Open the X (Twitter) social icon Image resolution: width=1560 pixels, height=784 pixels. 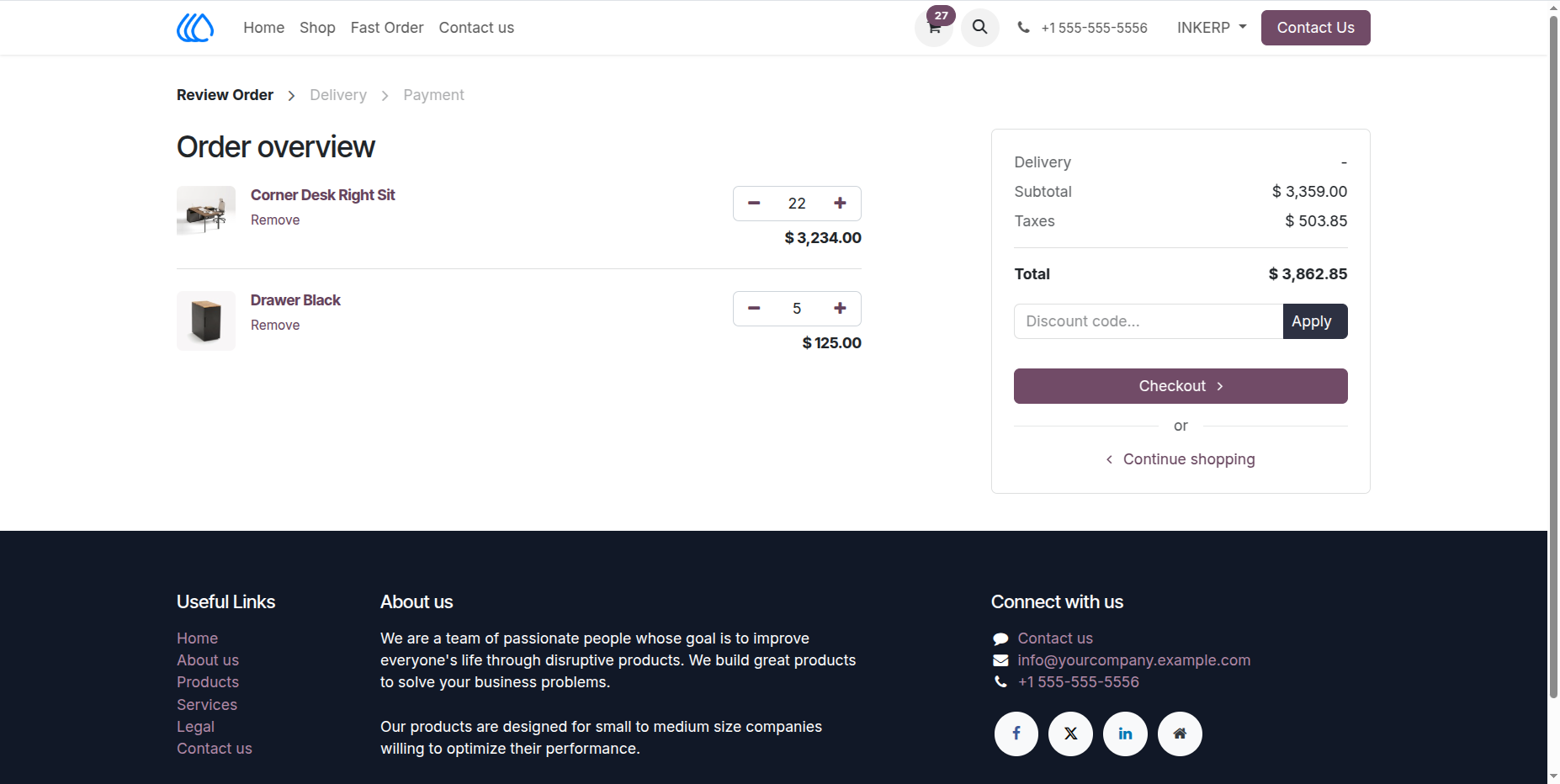click(1071, 734)
